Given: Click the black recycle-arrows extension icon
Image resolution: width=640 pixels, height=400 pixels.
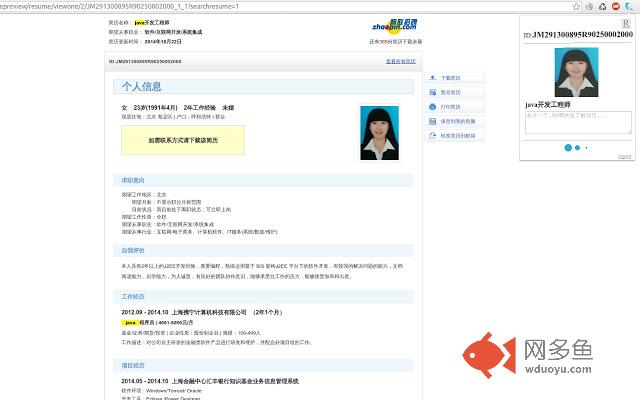Looking at the screenshot, I should pos(602,7).
